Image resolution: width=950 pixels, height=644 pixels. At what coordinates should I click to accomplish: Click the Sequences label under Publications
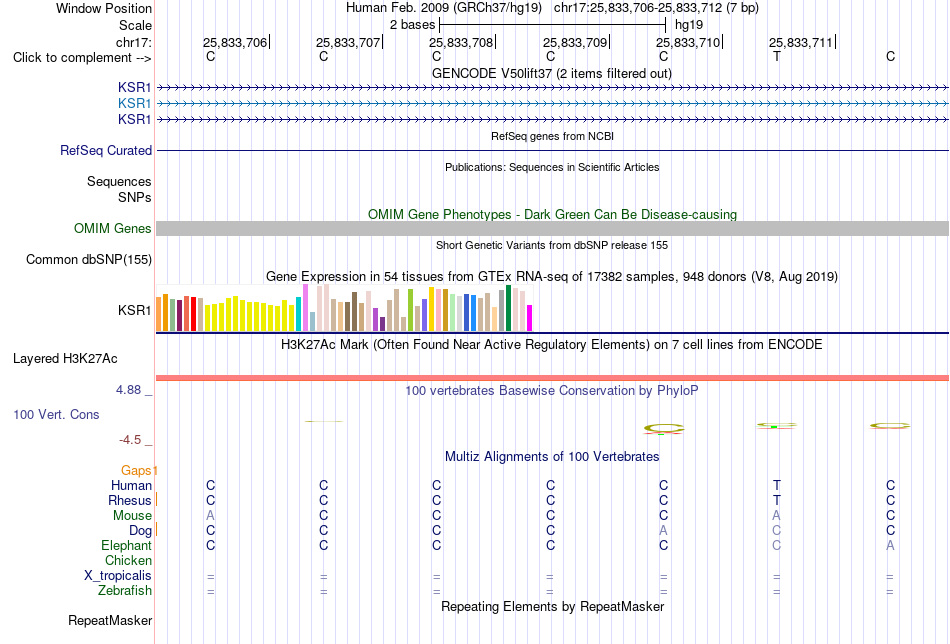pos(119,182)
